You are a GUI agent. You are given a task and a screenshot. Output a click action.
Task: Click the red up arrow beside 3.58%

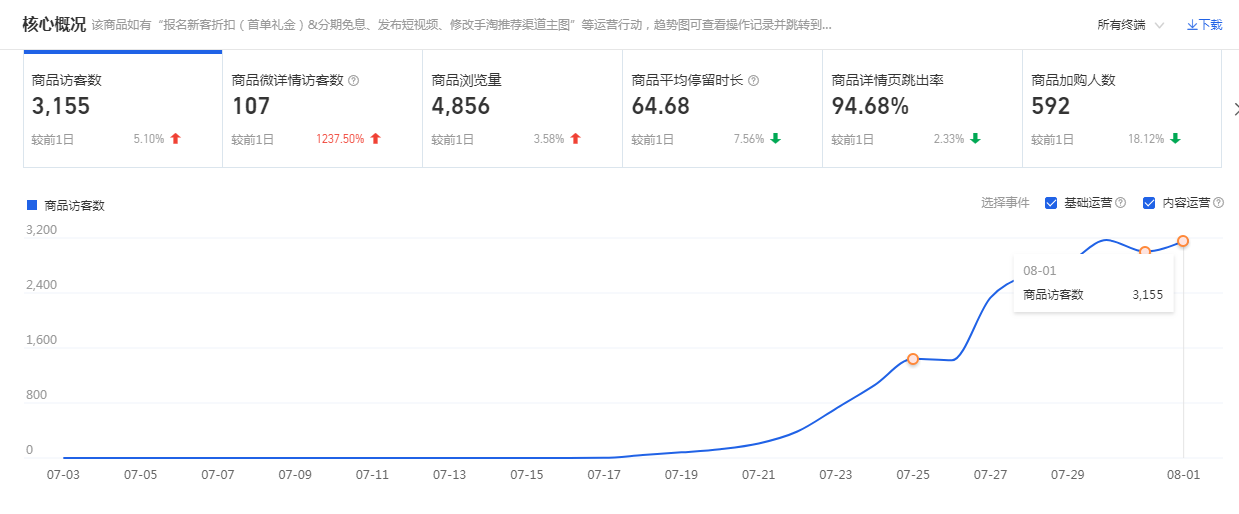[x=576, y=139]
